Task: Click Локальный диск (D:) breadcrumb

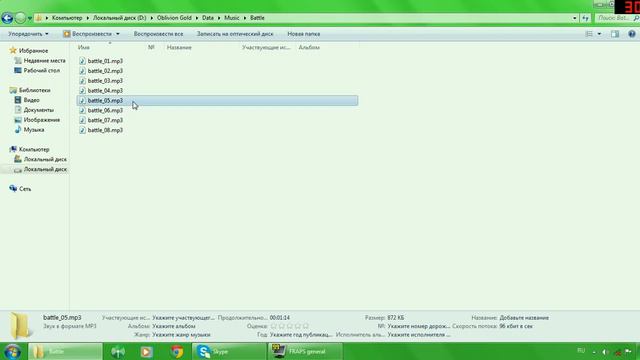Action: [x=119, y=18]
